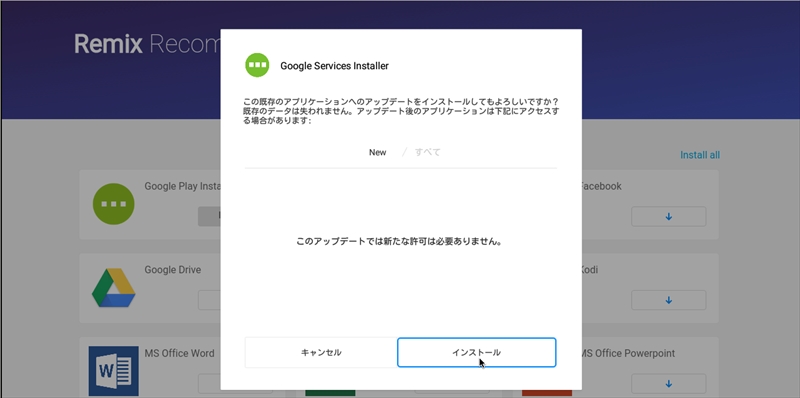Click the MS Office Word label
The height and width of the screenshot is (398, 800).
[179, 353]
